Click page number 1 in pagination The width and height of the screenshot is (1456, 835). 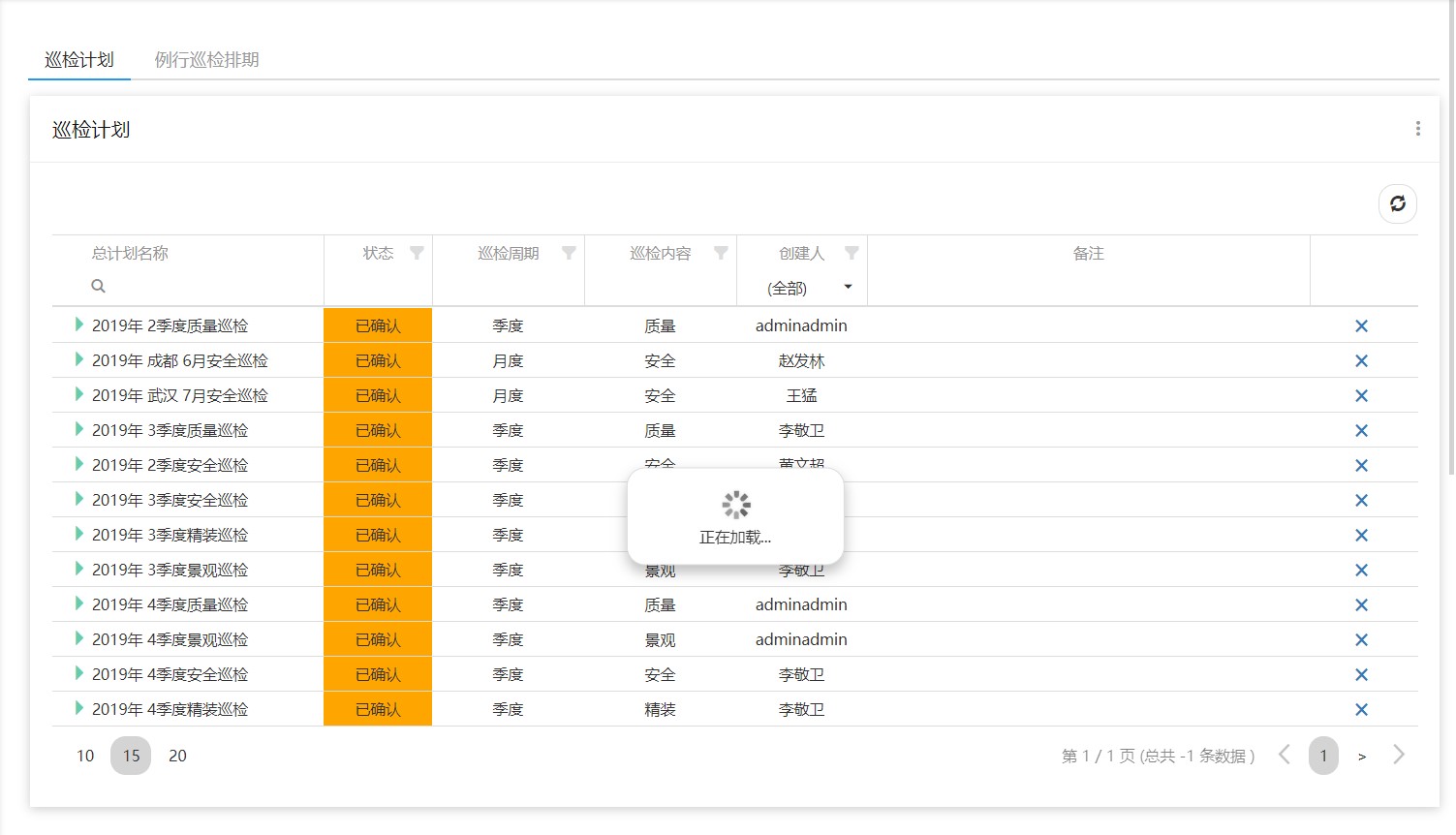click(x=1322, y=756)
